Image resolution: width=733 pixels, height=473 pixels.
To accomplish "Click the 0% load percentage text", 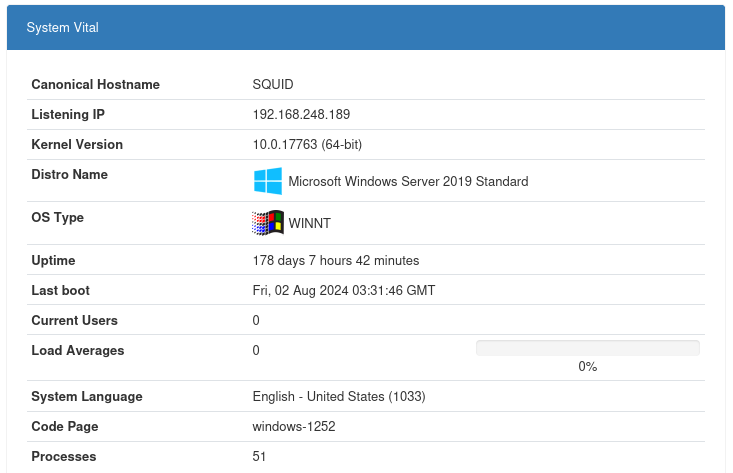I will tap(587, 367).
